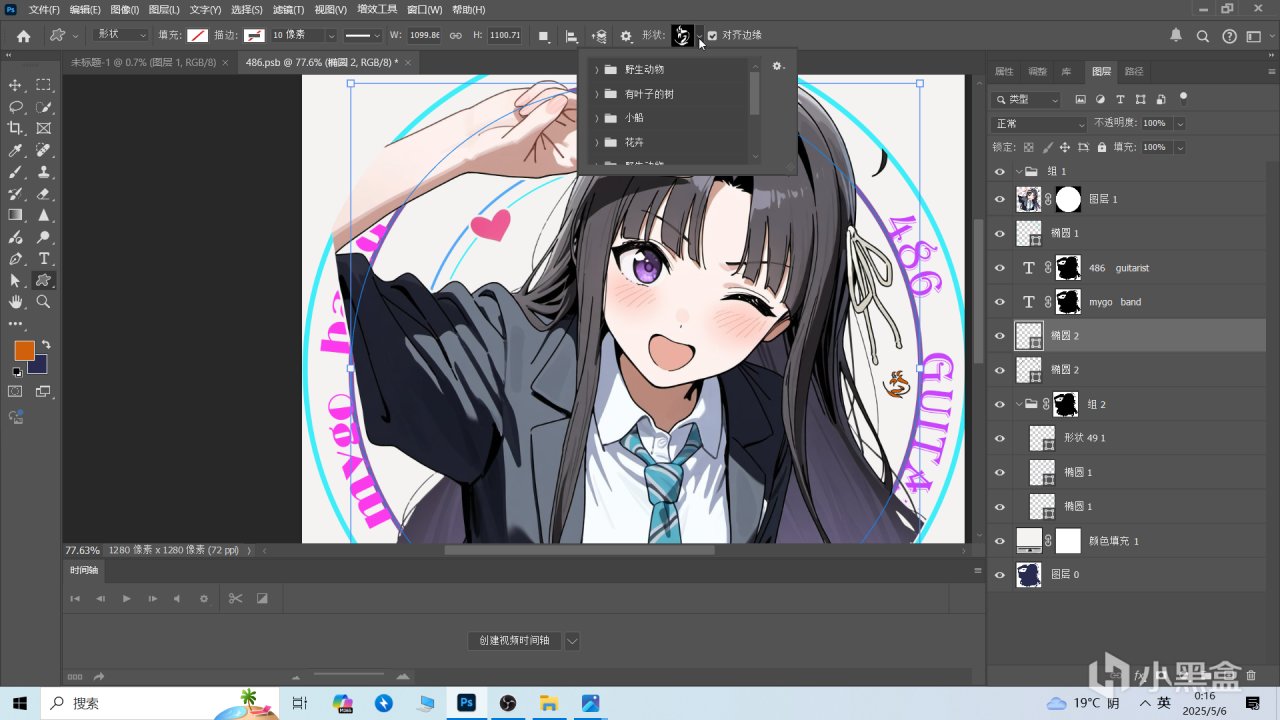Switch to the 属性 panel tab
This screenshot has width=1280, height=720.
tap(1004, 72)
